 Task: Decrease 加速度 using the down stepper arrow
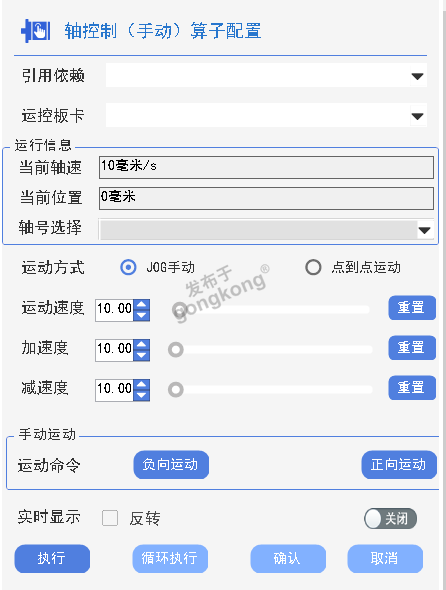(x=142, y=355)
